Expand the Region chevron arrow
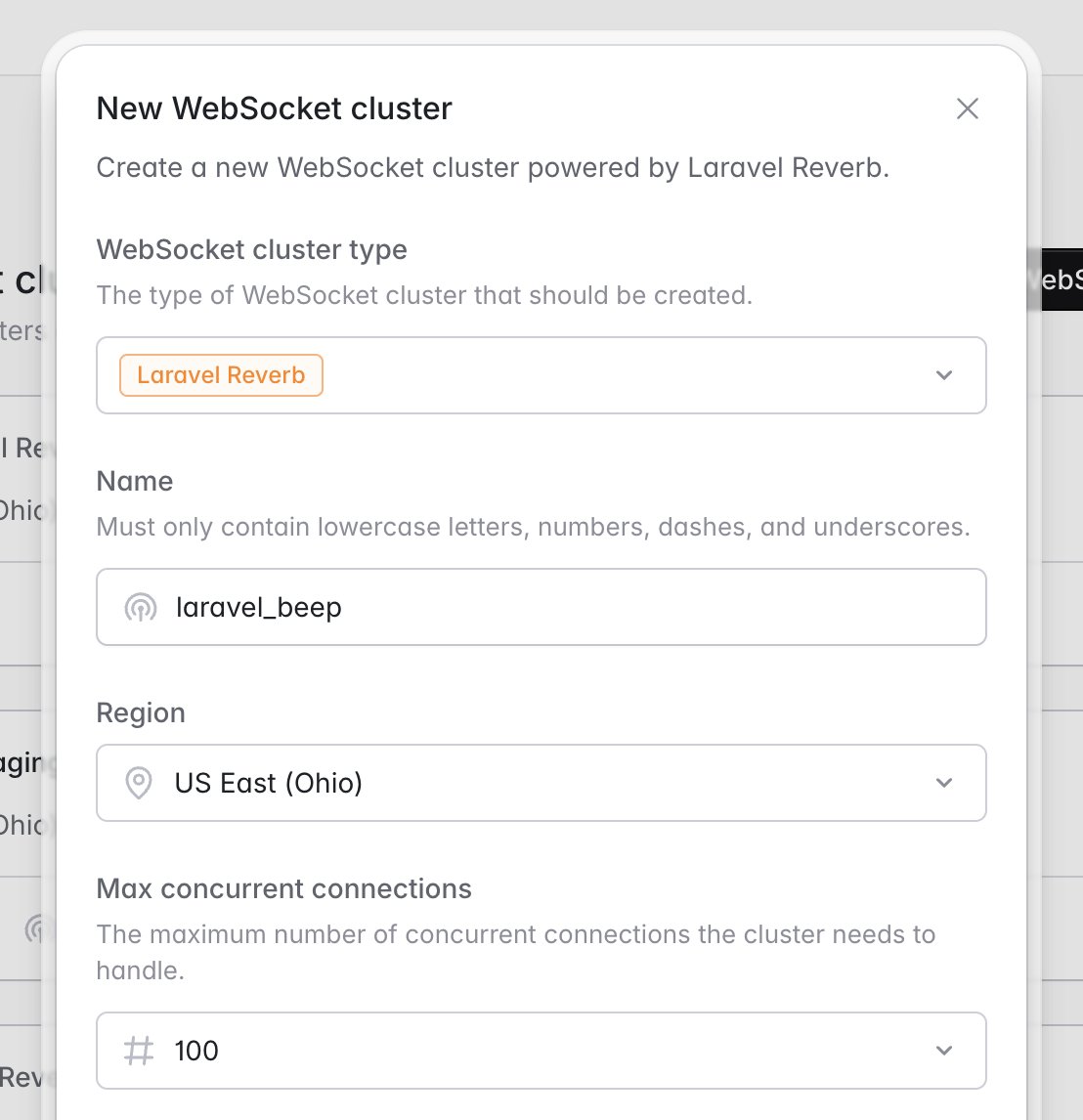Image resolution: width=1083 pixels, height=1120 pixels. point(943,783)
